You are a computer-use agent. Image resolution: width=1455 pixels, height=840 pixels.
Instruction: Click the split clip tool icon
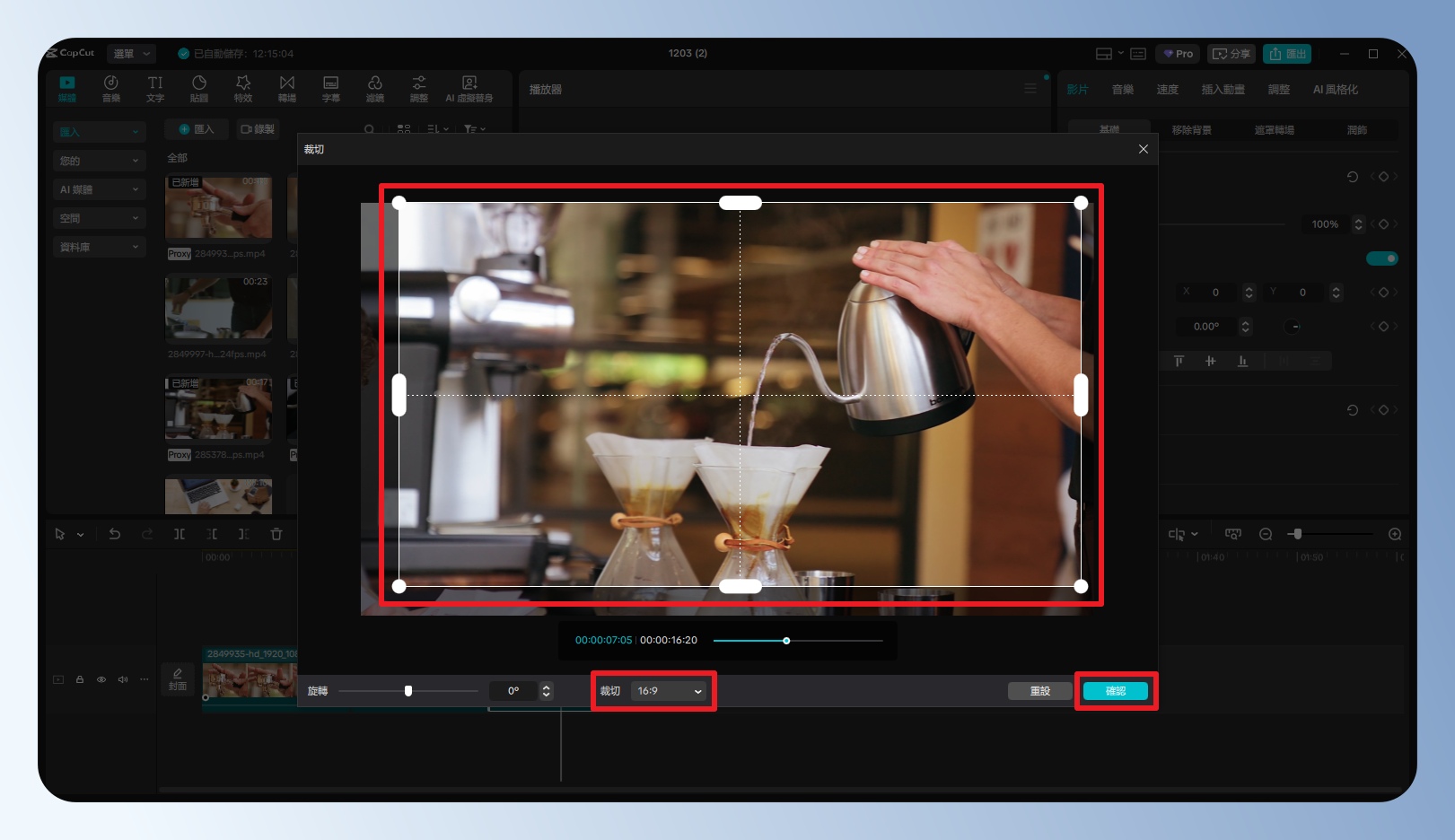180,534
